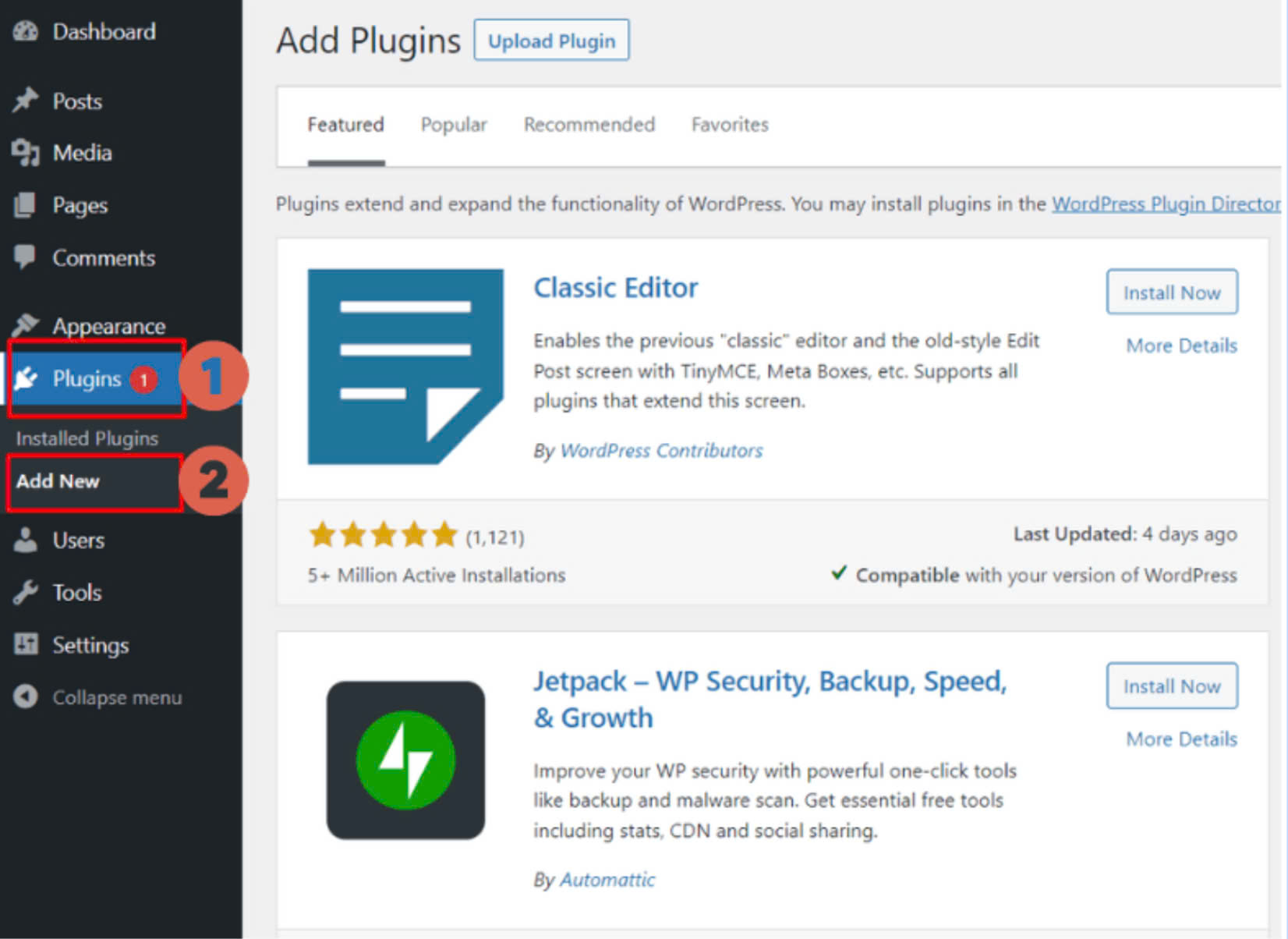
Task: Install the Classic Editor plugin
Action: [x=1172, y=292]
